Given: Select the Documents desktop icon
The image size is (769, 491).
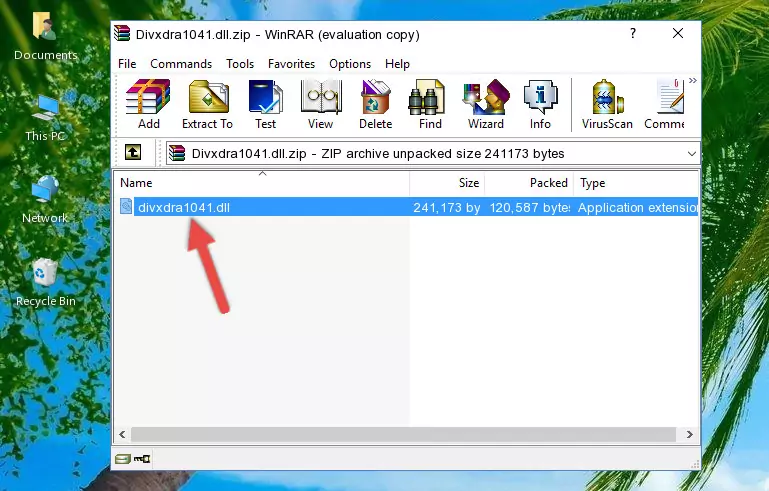Looking at the screenshot, I should tap(46, 37).
